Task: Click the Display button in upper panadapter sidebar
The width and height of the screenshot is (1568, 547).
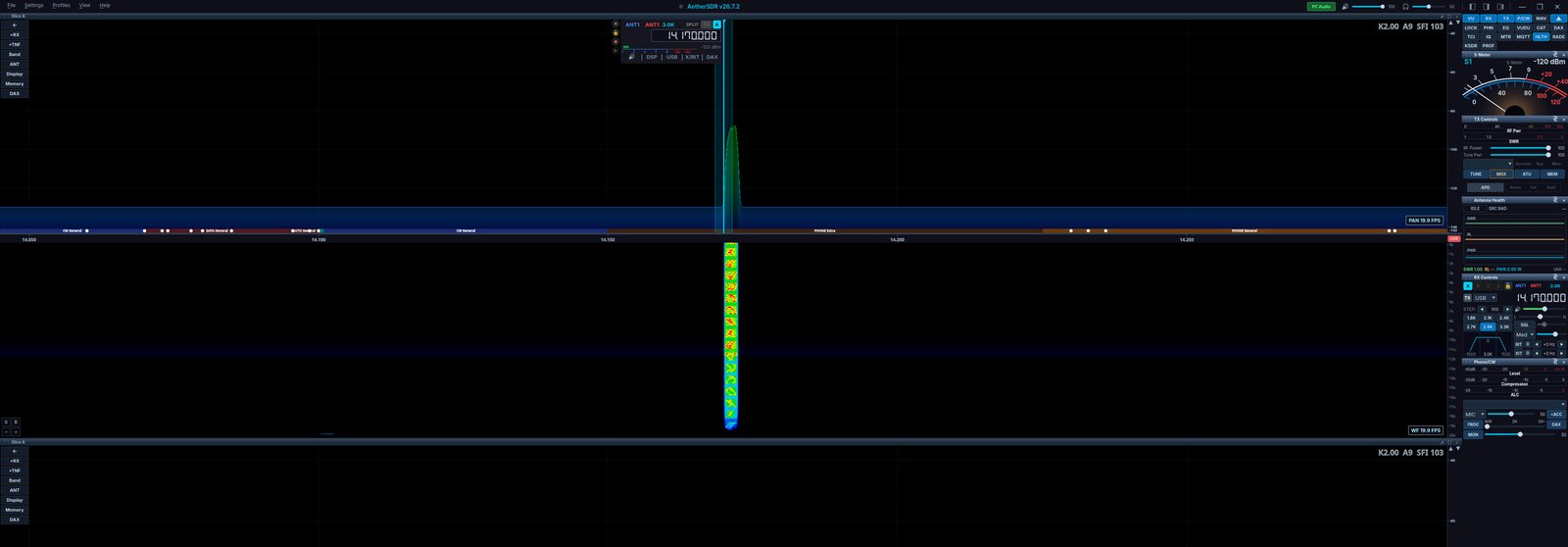Action: 15,74
